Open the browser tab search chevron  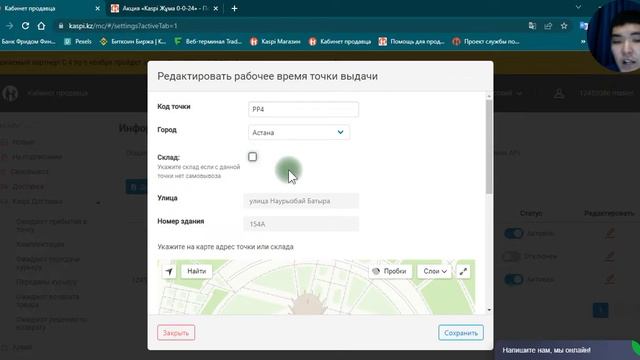[x=578, y=7]
